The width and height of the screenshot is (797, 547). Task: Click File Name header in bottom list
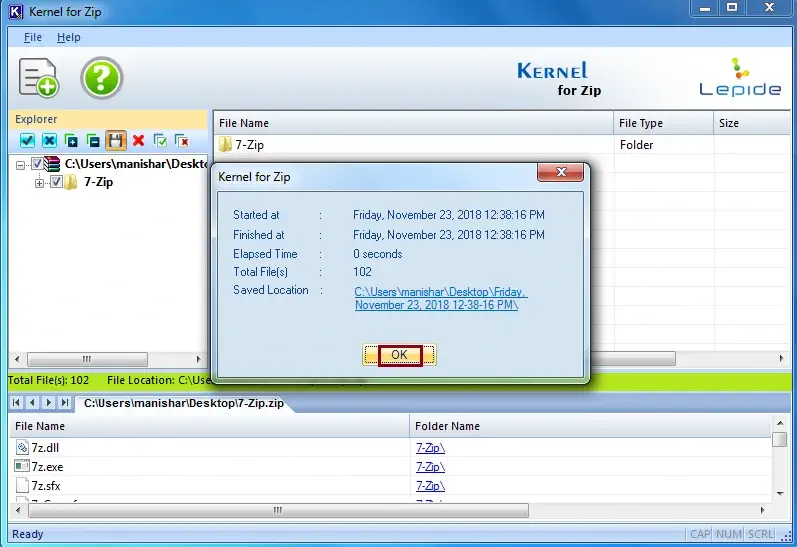click(209, 426)
